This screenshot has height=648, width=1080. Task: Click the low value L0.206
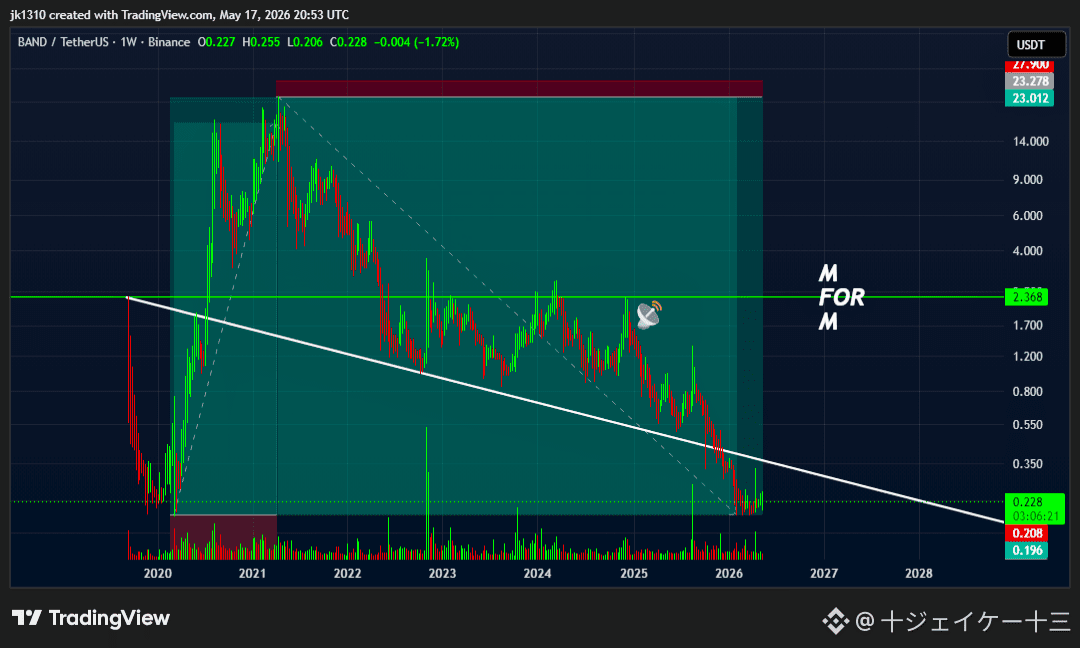(304, 42)
